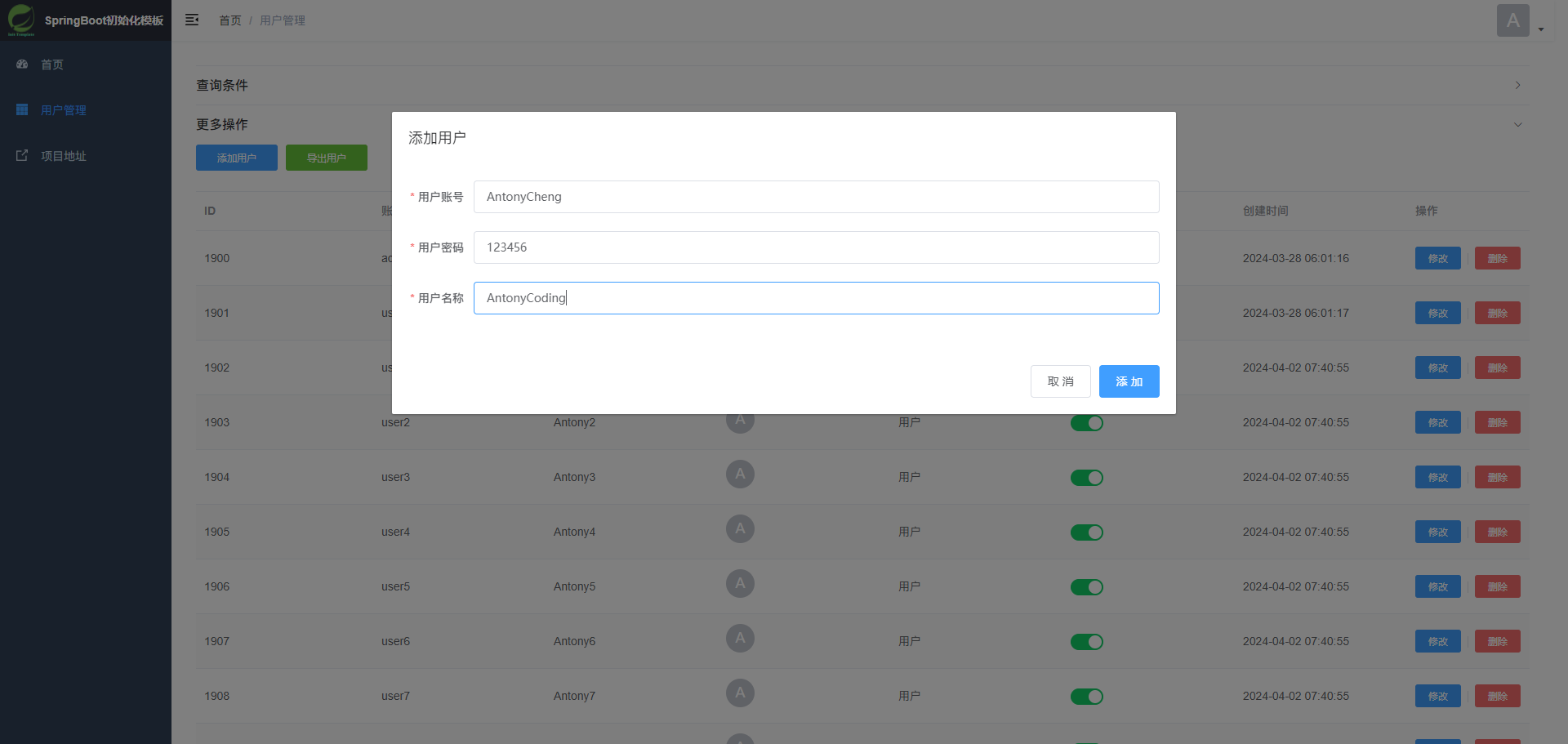Click the SpringBoot template logo icon
This screenshot has width=1568, height=744.
21,20
